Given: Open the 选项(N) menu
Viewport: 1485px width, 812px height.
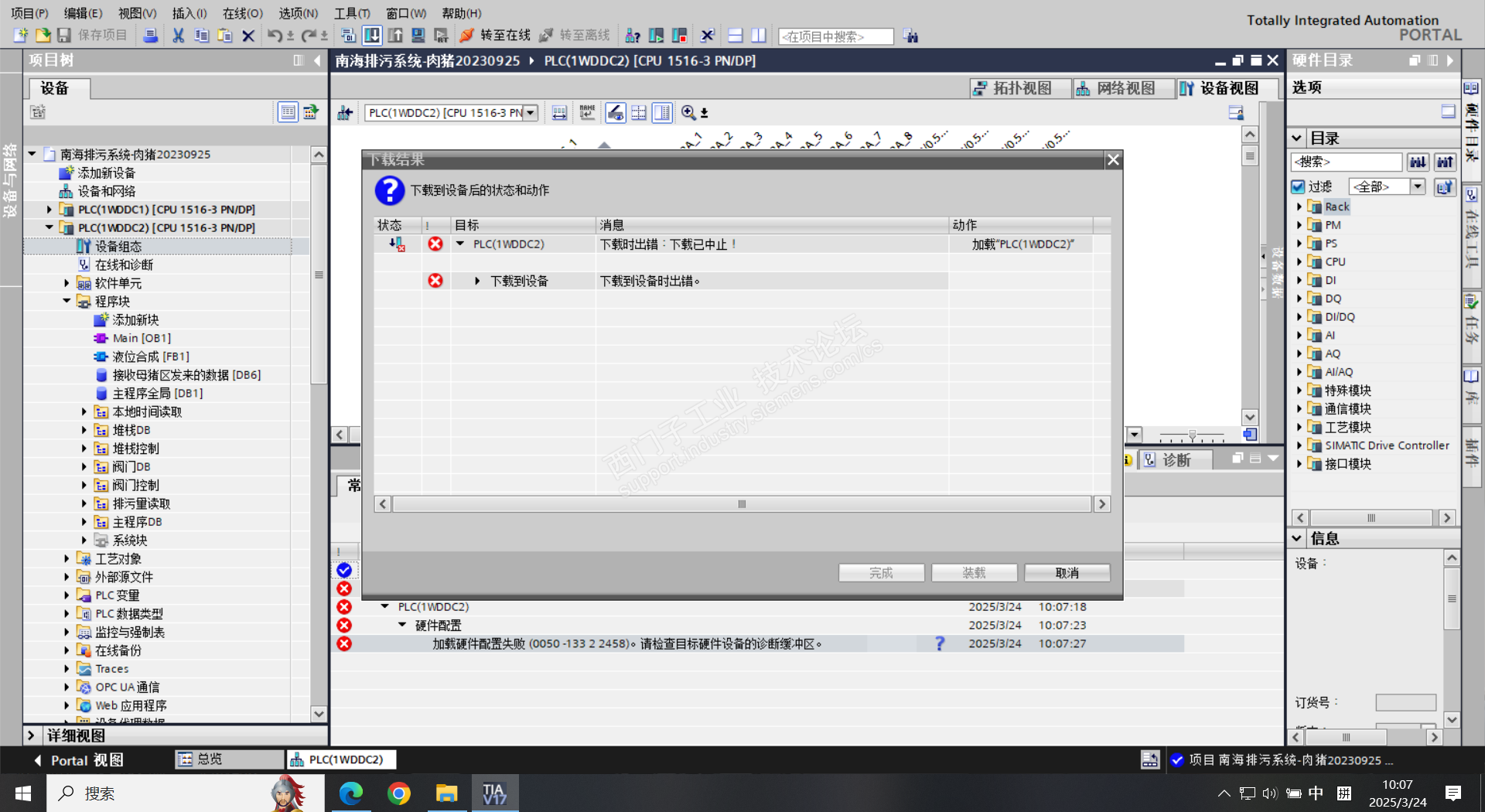Looking at the screenshot, I should pyautogui.click(x=299, y=13).
